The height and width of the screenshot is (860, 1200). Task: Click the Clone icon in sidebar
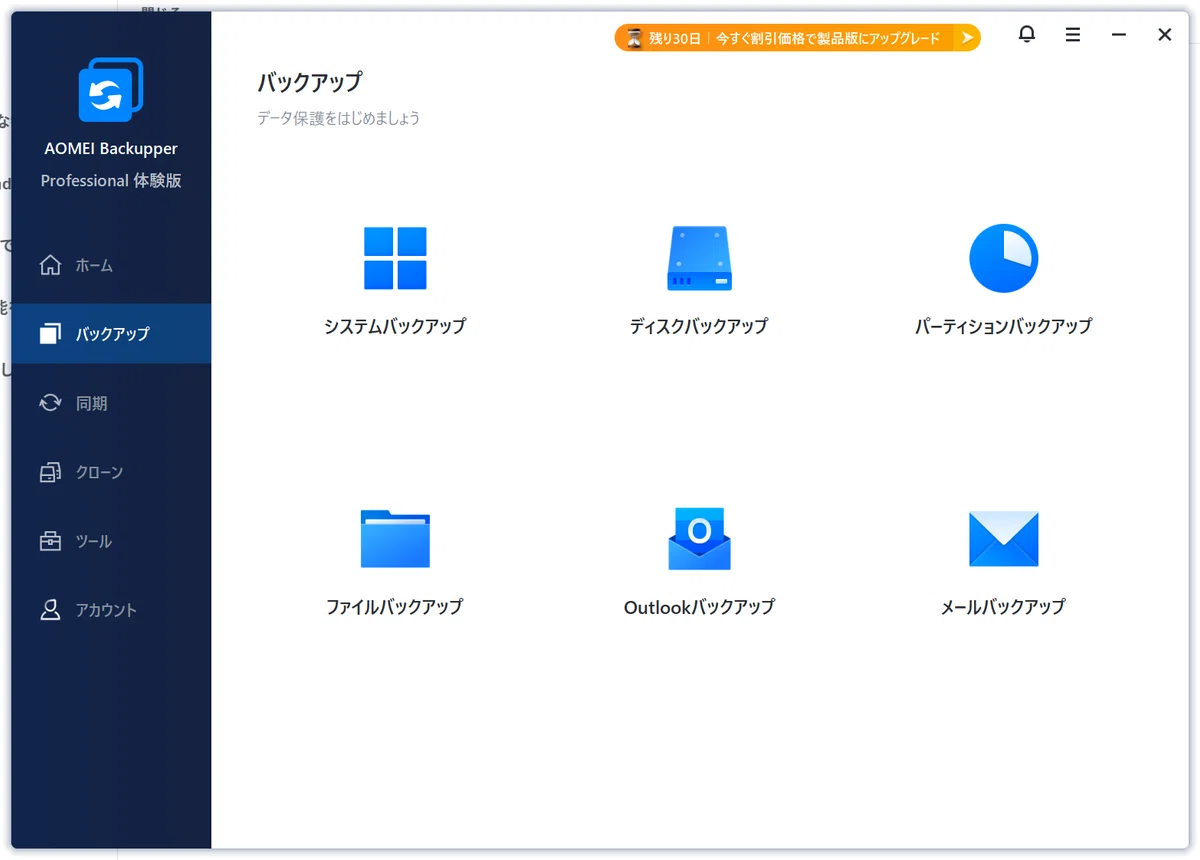point(50,472)
